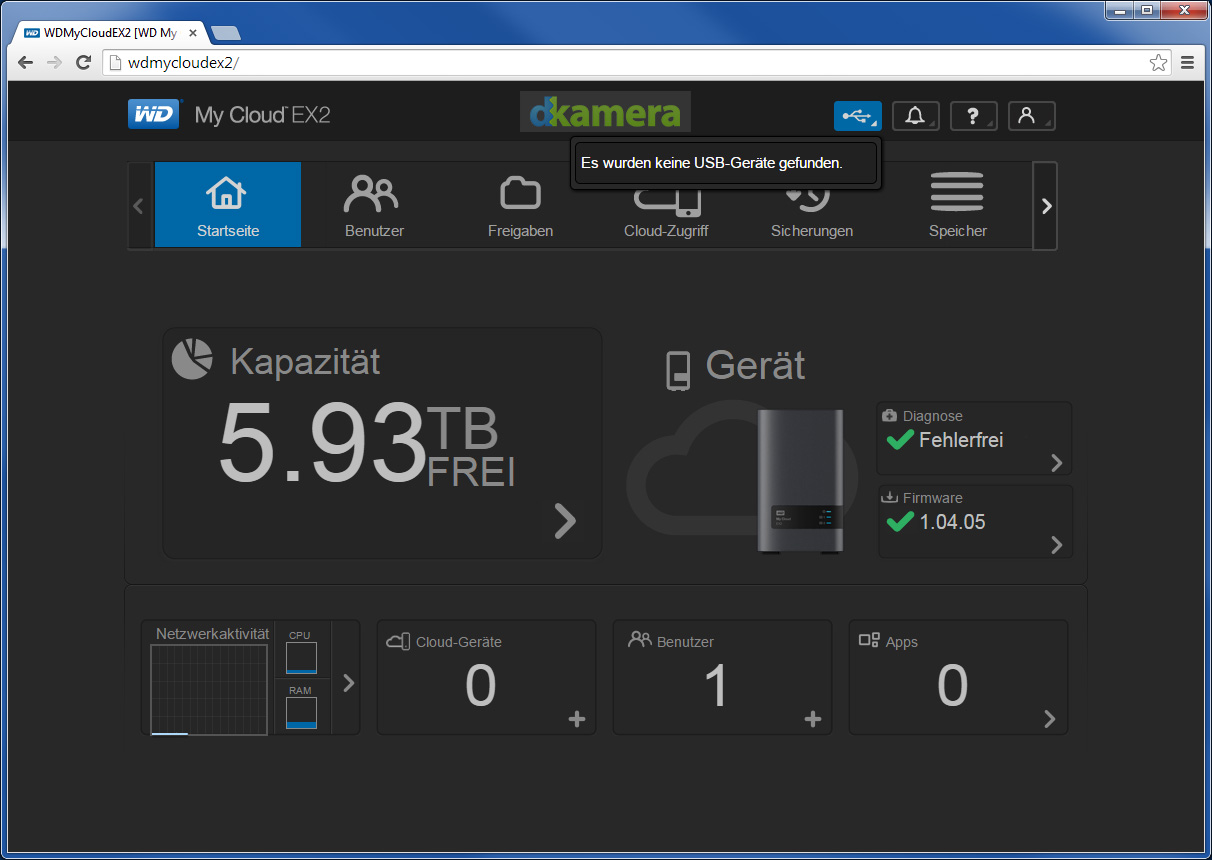
Task: Go to the Freigaben tab
Action: (520, 205)
